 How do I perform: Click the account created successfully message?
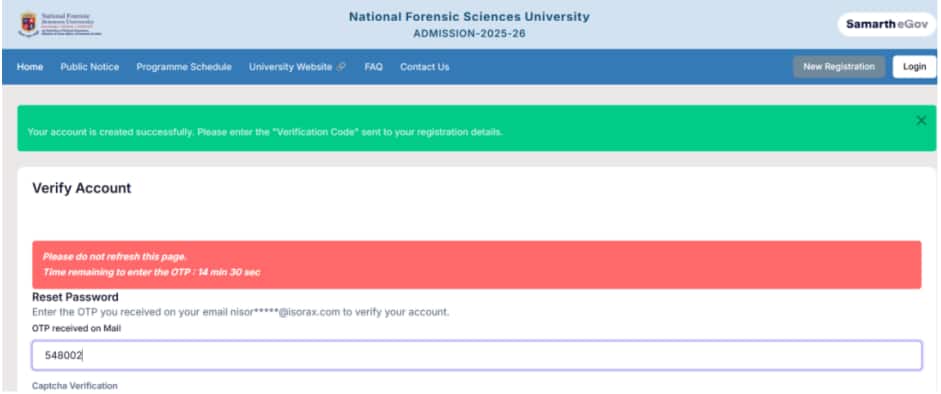click(265, 132)
